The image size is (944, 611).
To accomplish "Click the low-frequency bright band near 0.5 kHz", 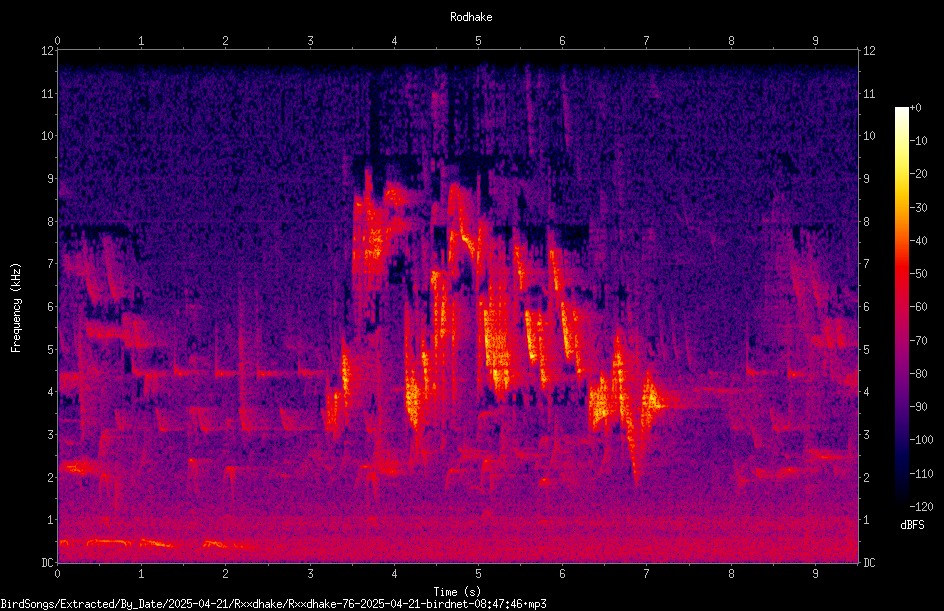I will click(157, 544).
